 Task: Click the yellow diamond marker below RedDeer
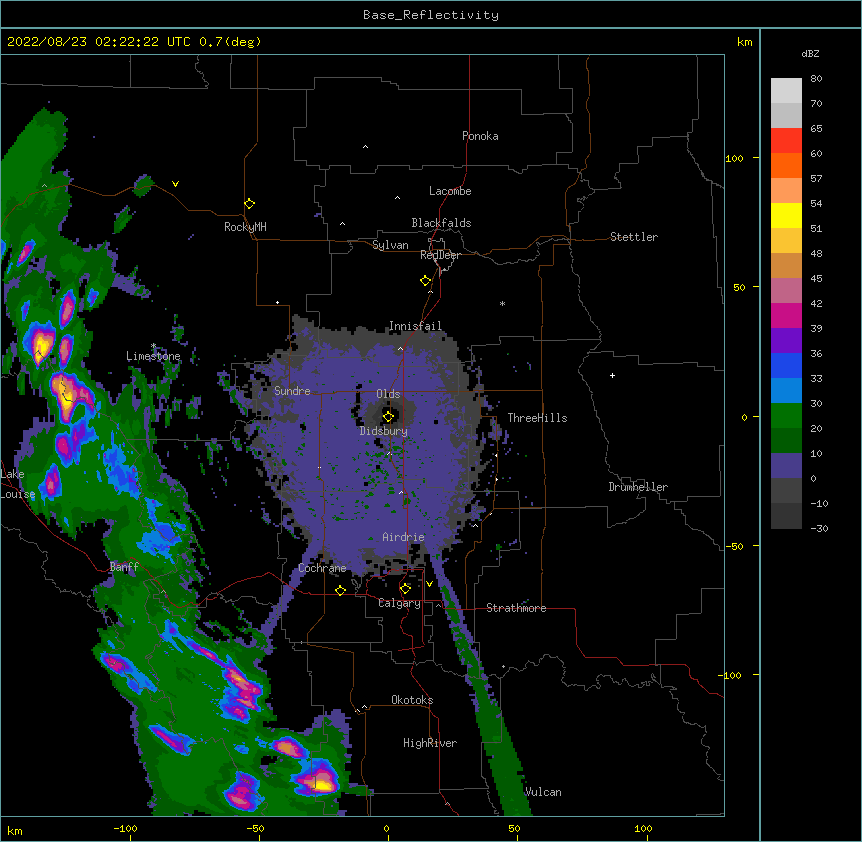[425, 281]
